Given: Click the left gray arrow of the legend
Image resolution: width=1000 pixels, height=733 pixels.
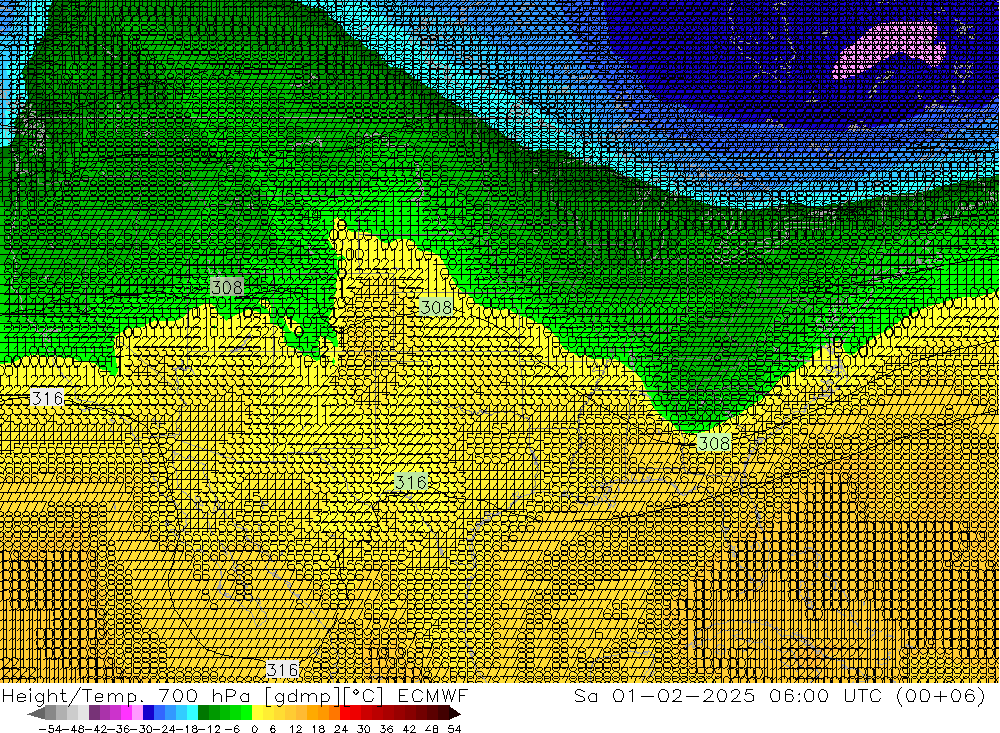Looking at the screenshot, I should [x=36, y=713].
